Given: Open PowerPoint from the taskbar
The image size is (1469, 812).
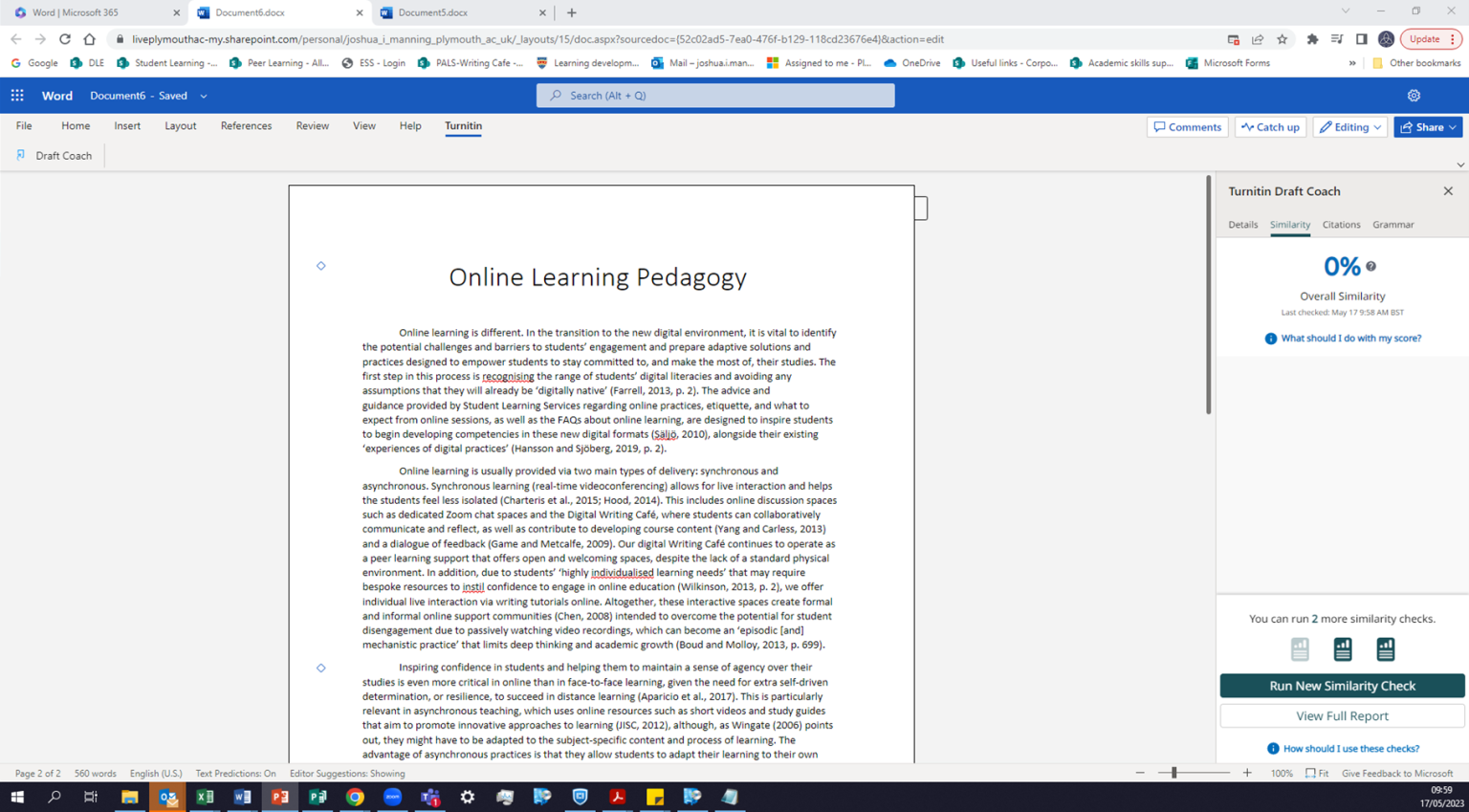Looking at the screenshot, I should pyautogui.click(x=279, y=797).
